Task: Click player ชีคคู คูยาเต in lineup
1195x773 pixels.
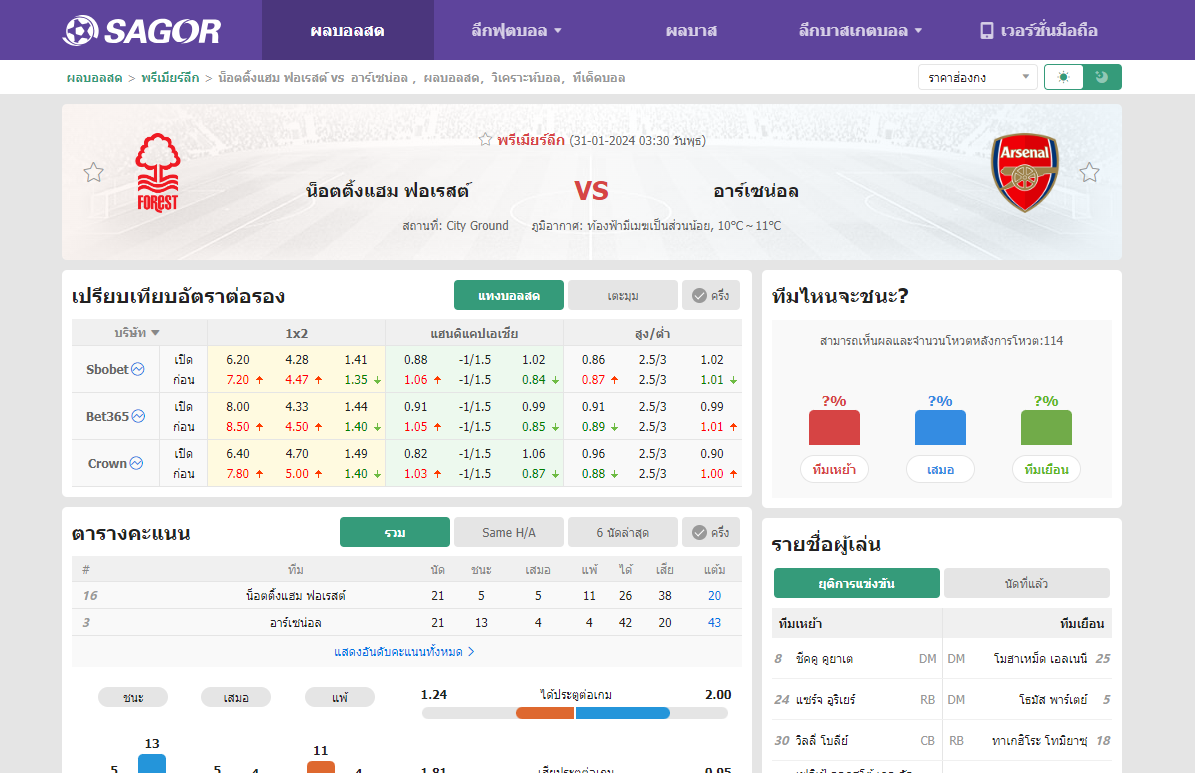Action: 824,659
